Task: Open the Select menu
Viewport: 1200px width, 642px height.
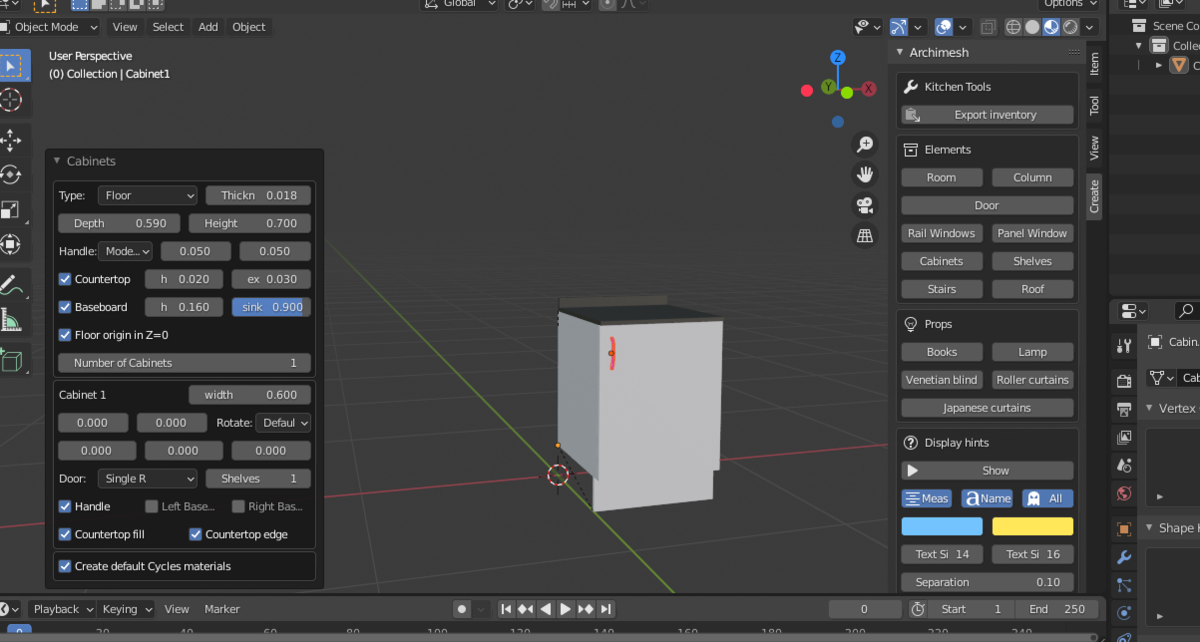Action: (168, 27)
